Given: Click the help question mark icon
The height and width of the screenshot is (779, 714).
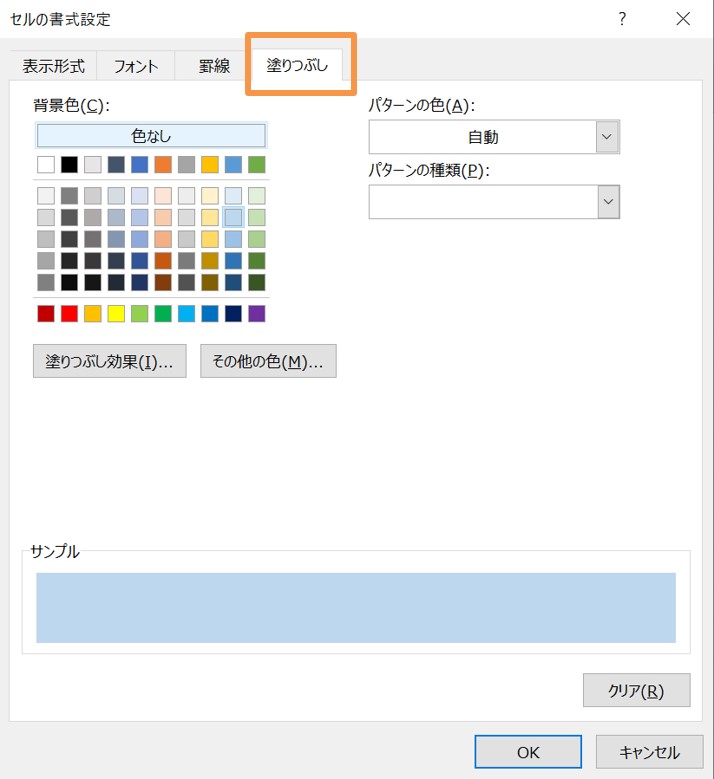Looking at the screenshot, I should (x=622, y=19).
